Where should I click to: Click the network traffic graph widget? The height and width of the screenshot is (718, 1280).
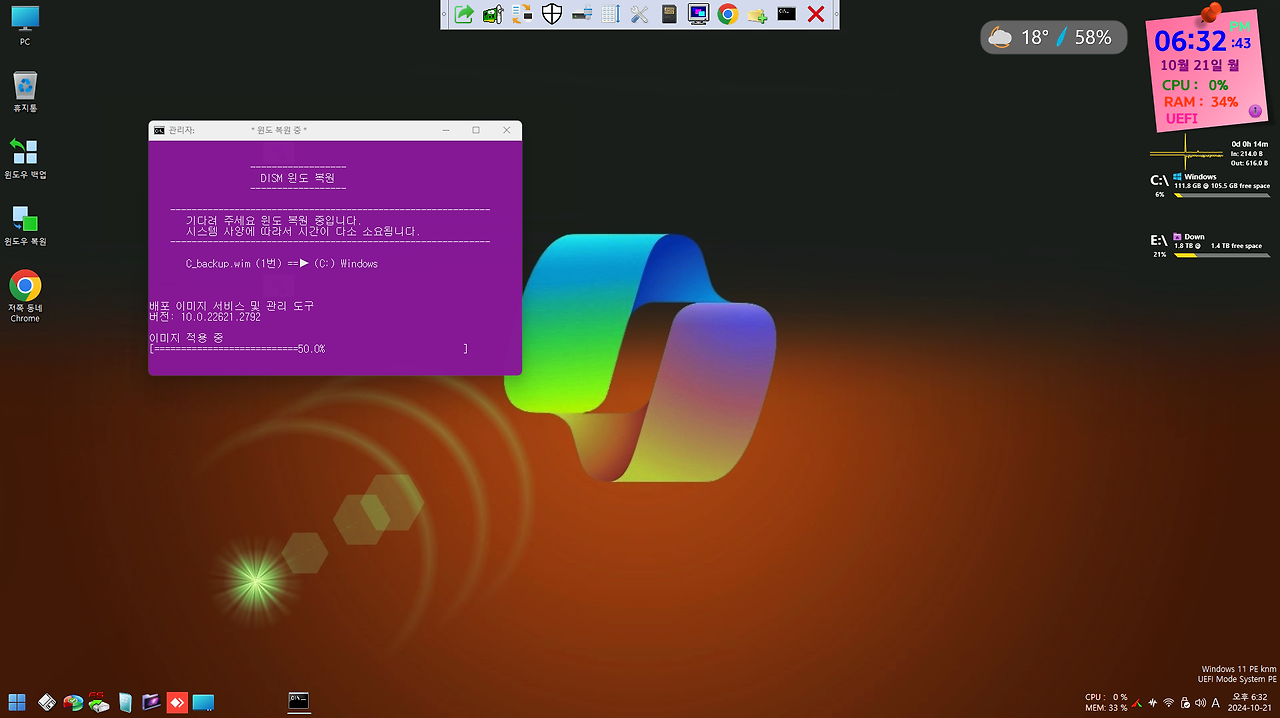1187,155
